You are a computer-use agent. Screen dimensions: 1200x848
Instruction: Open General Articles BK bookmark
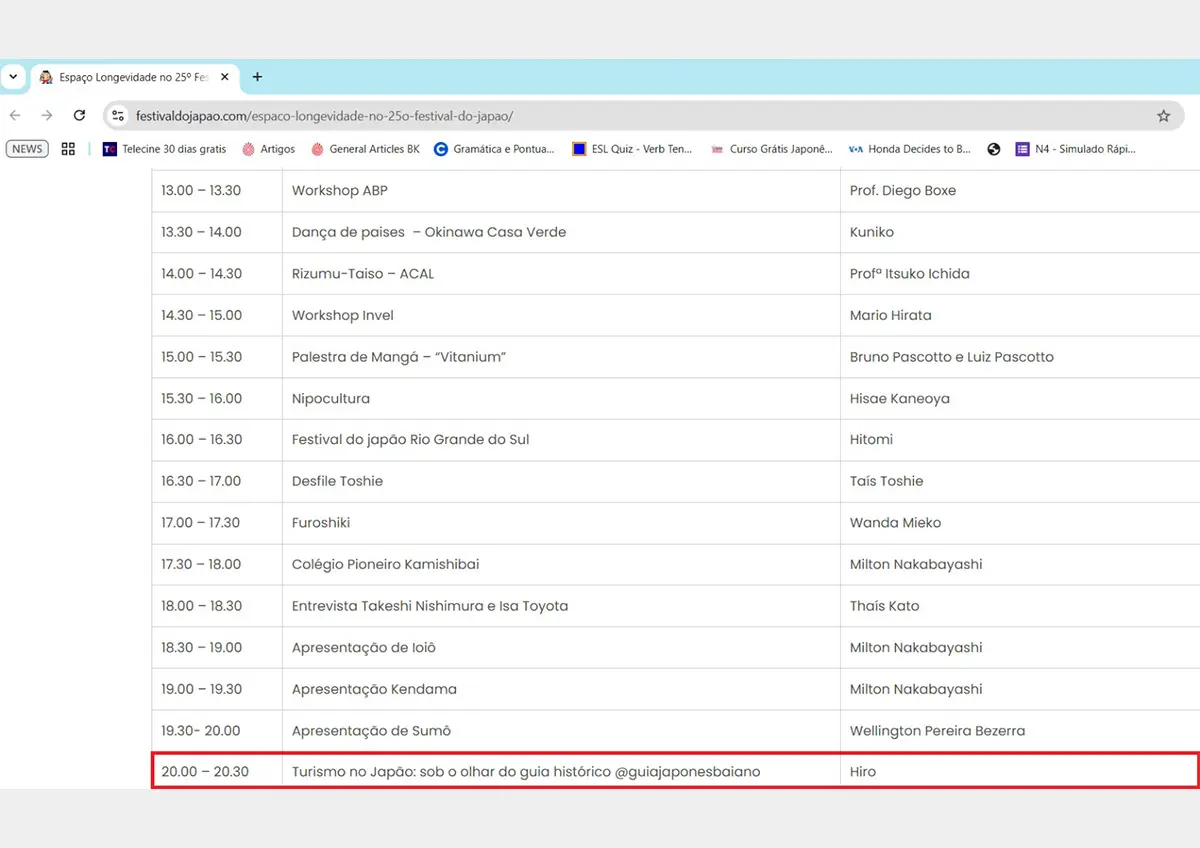[365, 149]
